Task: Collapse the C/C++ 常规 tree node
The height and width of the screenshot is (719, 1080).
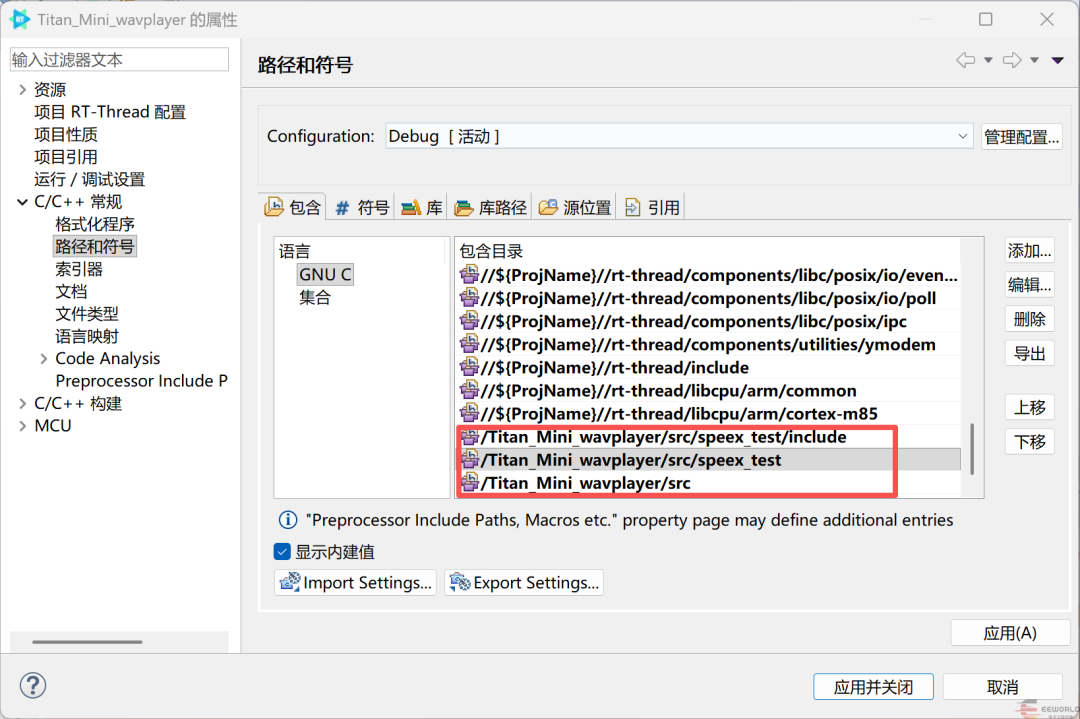Action: (x=23, y=202)
